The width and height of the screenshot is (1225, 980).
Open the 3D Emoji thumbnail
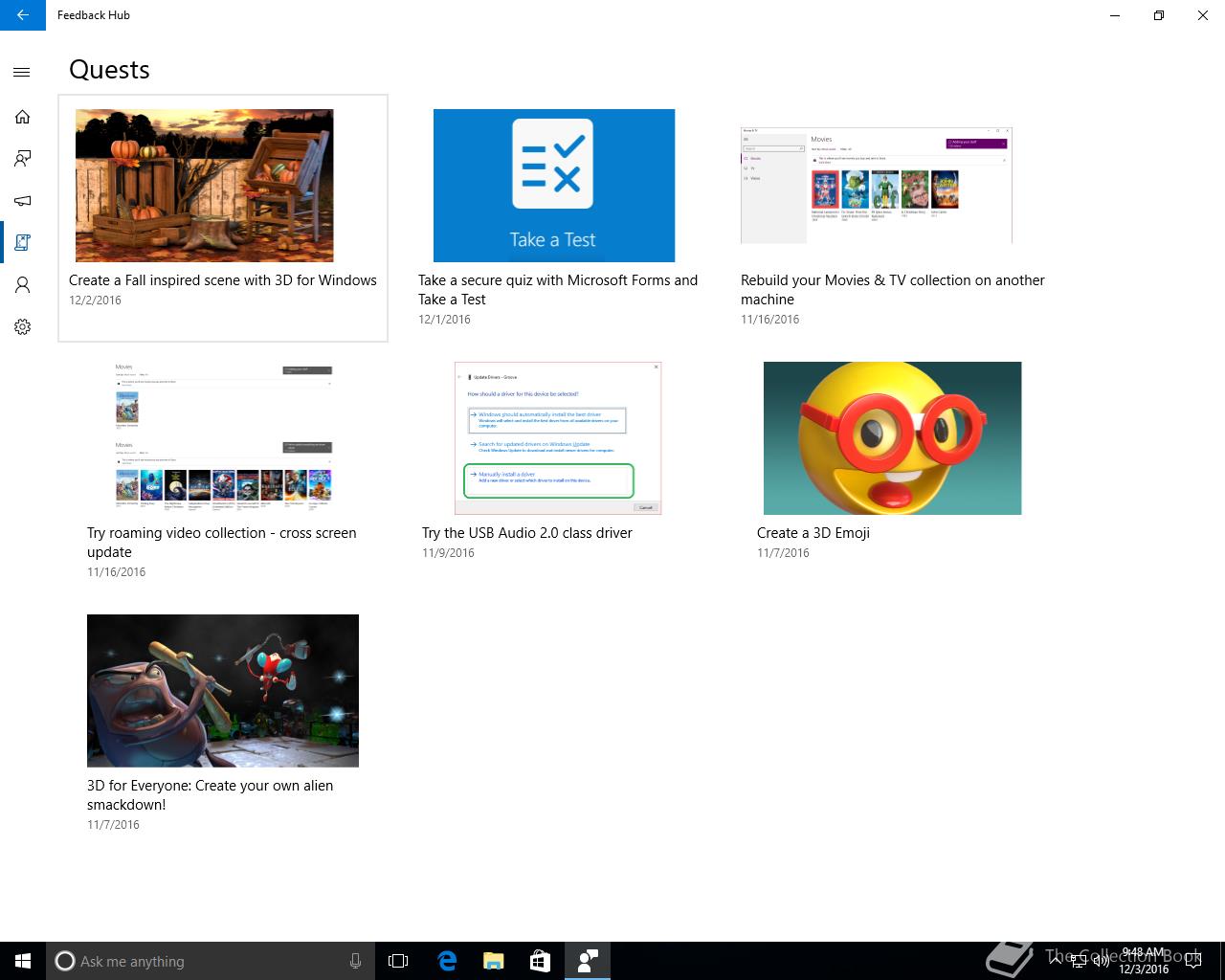(x=893, y=438)
